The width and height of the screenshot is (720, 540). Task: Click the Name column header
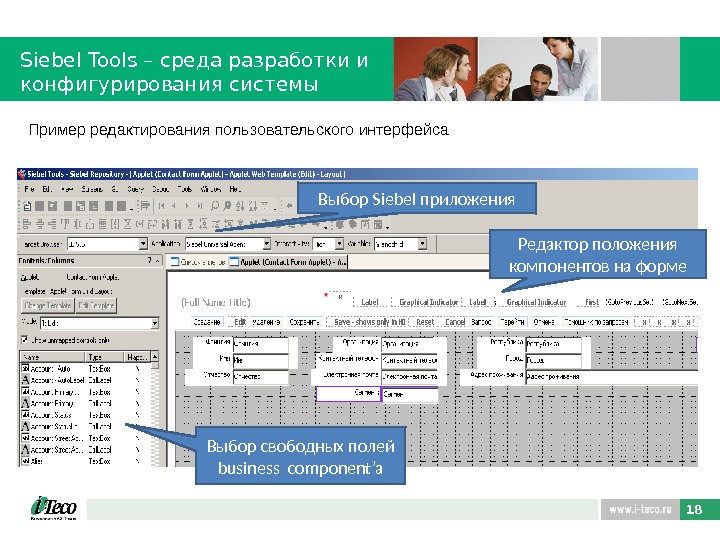[x=52, y=357]
